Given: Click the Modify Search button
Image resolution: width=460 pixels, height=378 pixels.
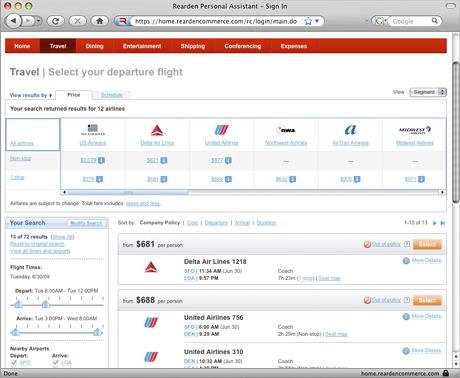Looking at the screenshot, I should (86, 223).
